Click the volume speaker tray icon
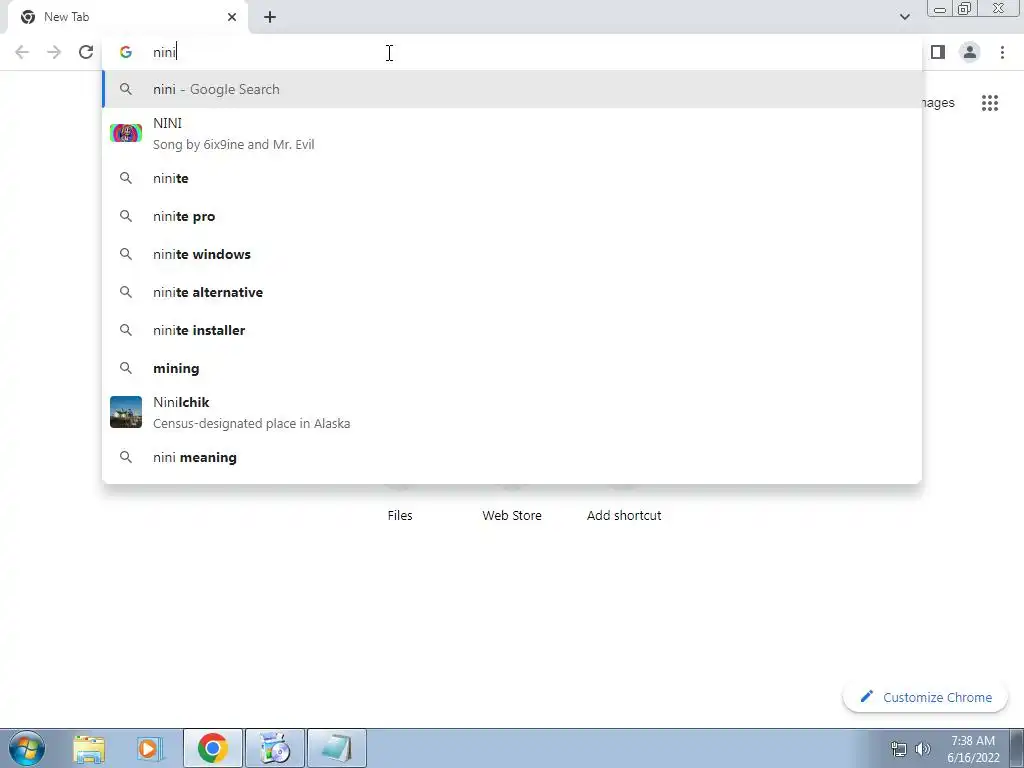Screen dimensions: 1024x768 (x=923, y=749)
